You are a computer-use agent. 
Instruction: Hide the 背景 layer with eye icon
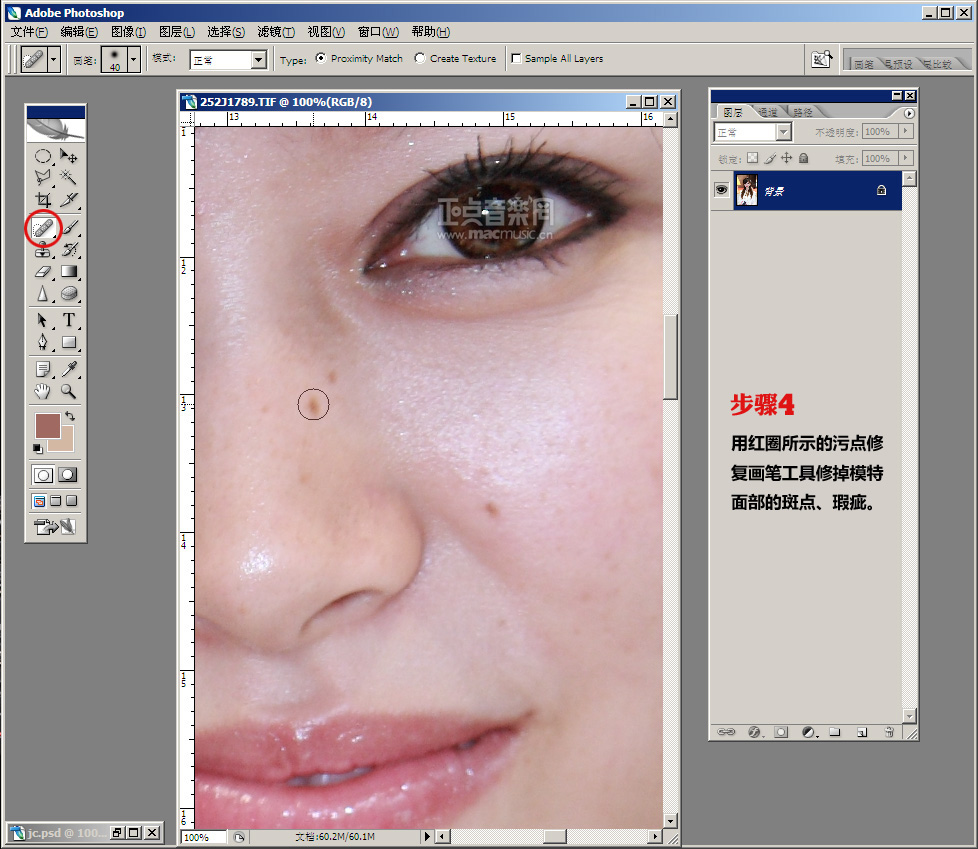[x=721, y=191]
